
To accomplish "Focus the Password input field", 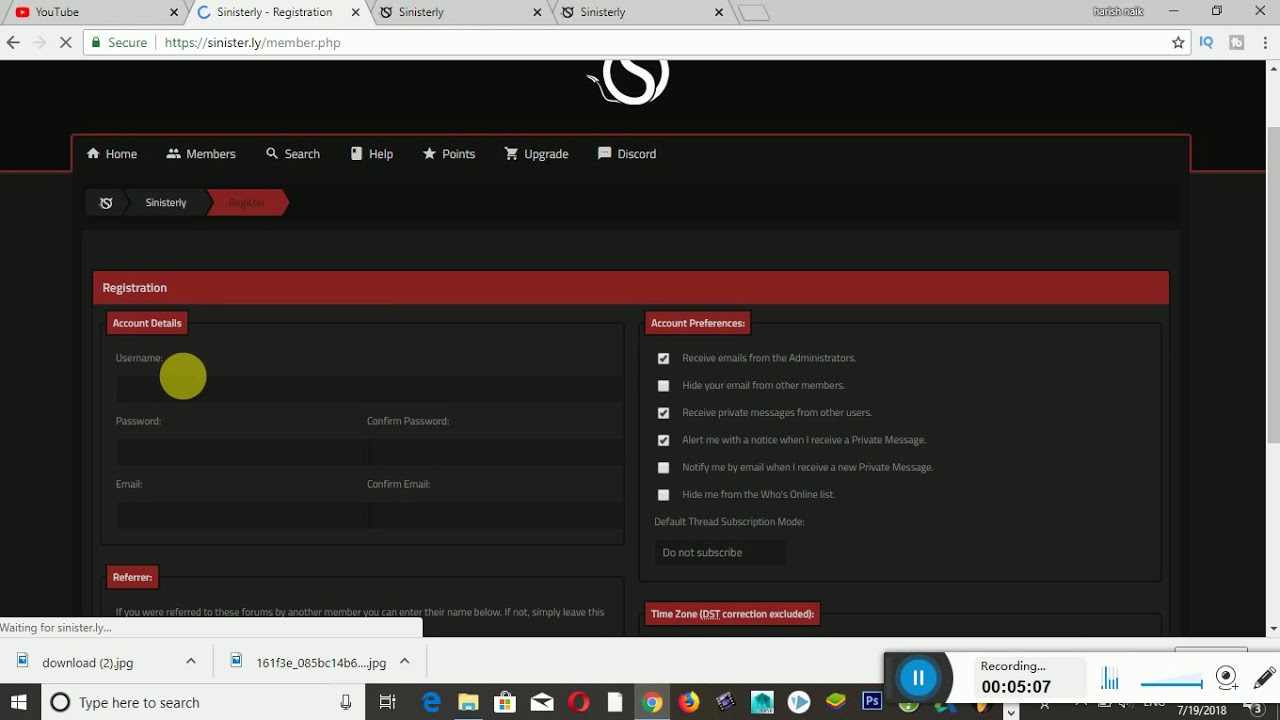I will [242, 452].
